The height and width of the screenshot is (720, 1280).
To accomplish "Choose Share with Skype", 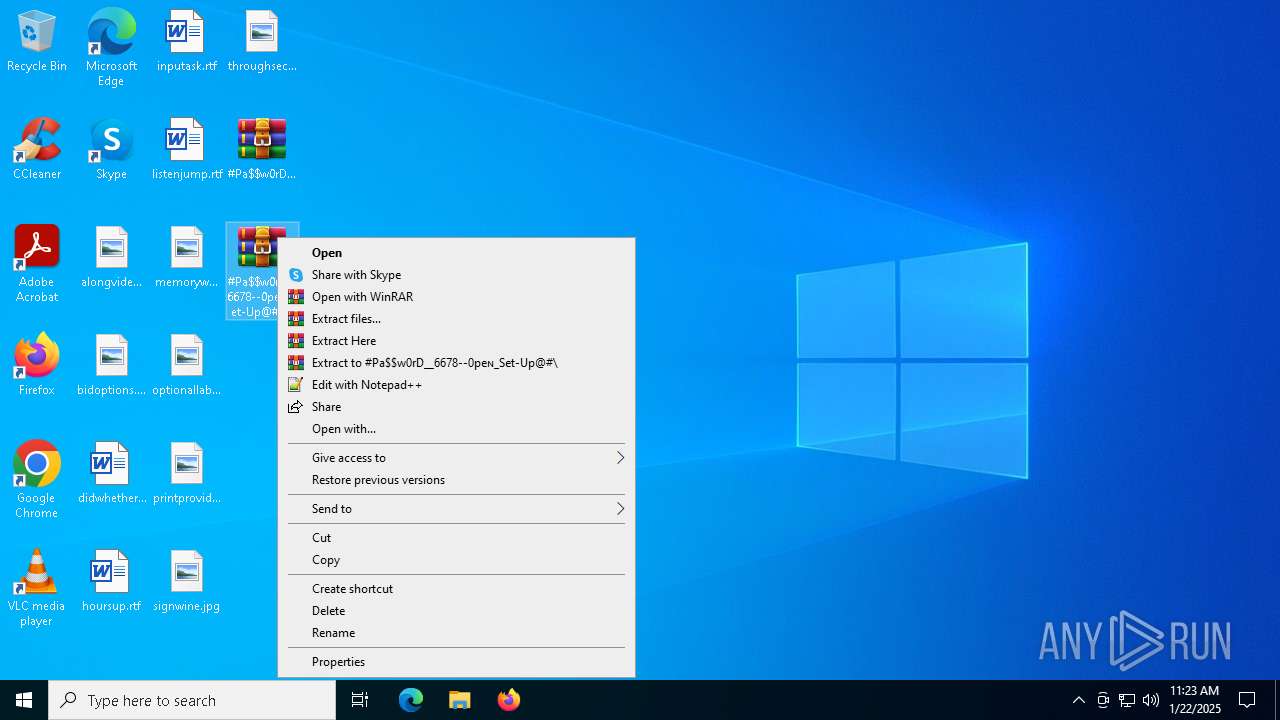I will [x=456, y=275].
